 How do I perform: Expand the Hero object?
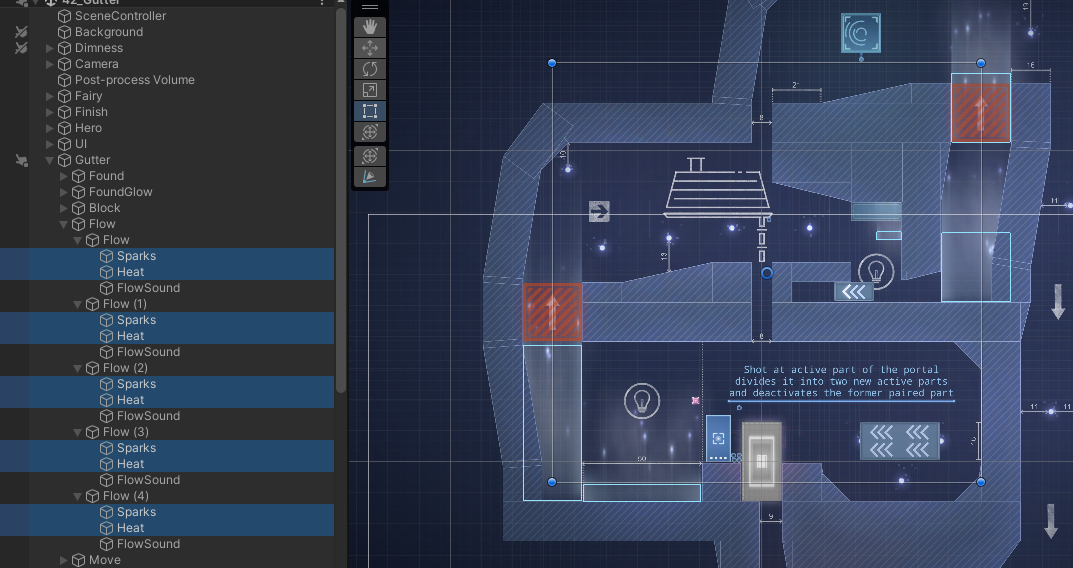pos(49,128)
